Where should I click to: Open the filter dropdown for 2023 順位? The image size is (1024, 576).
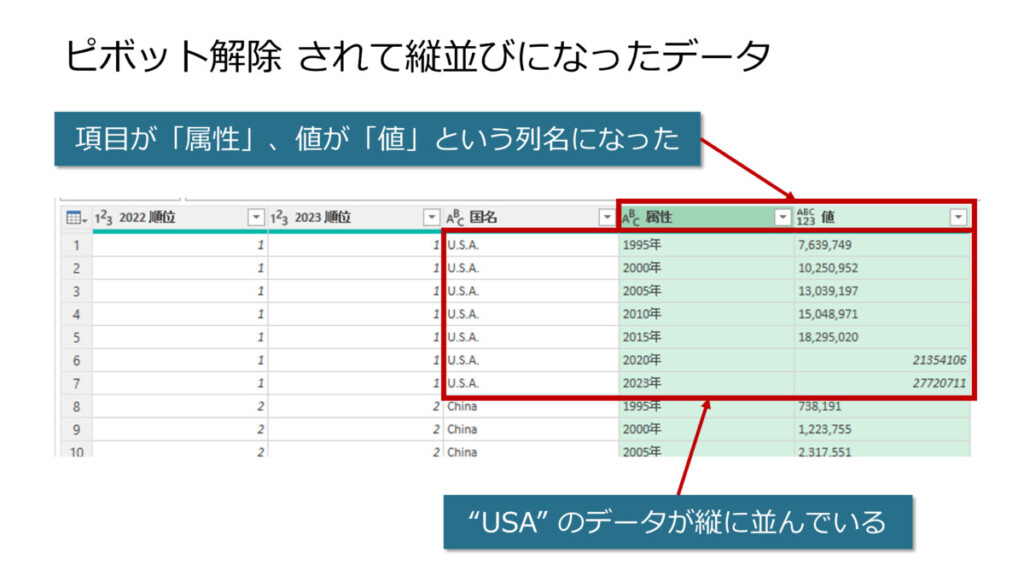coord(431,217)
